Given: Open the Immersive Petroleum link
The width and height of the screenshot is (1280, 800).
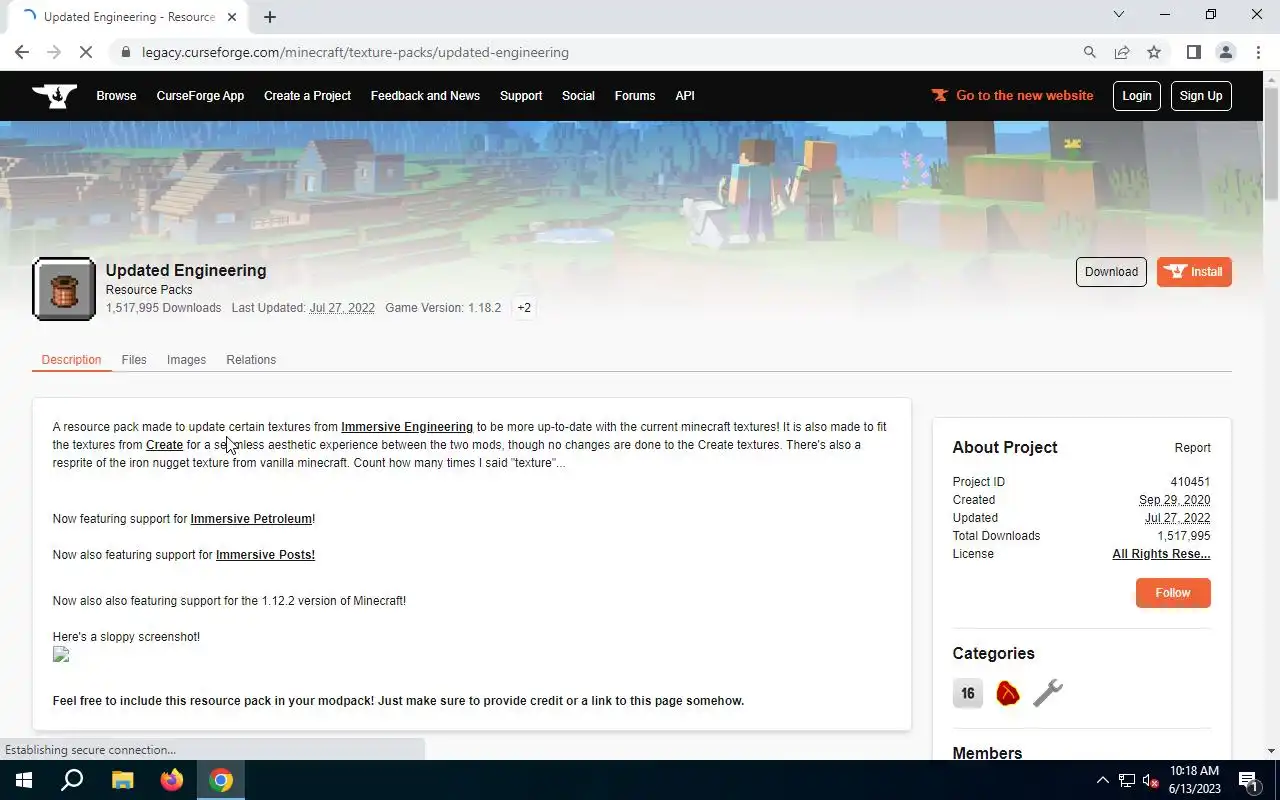Looking at the screenshot, I should point(251,519).
